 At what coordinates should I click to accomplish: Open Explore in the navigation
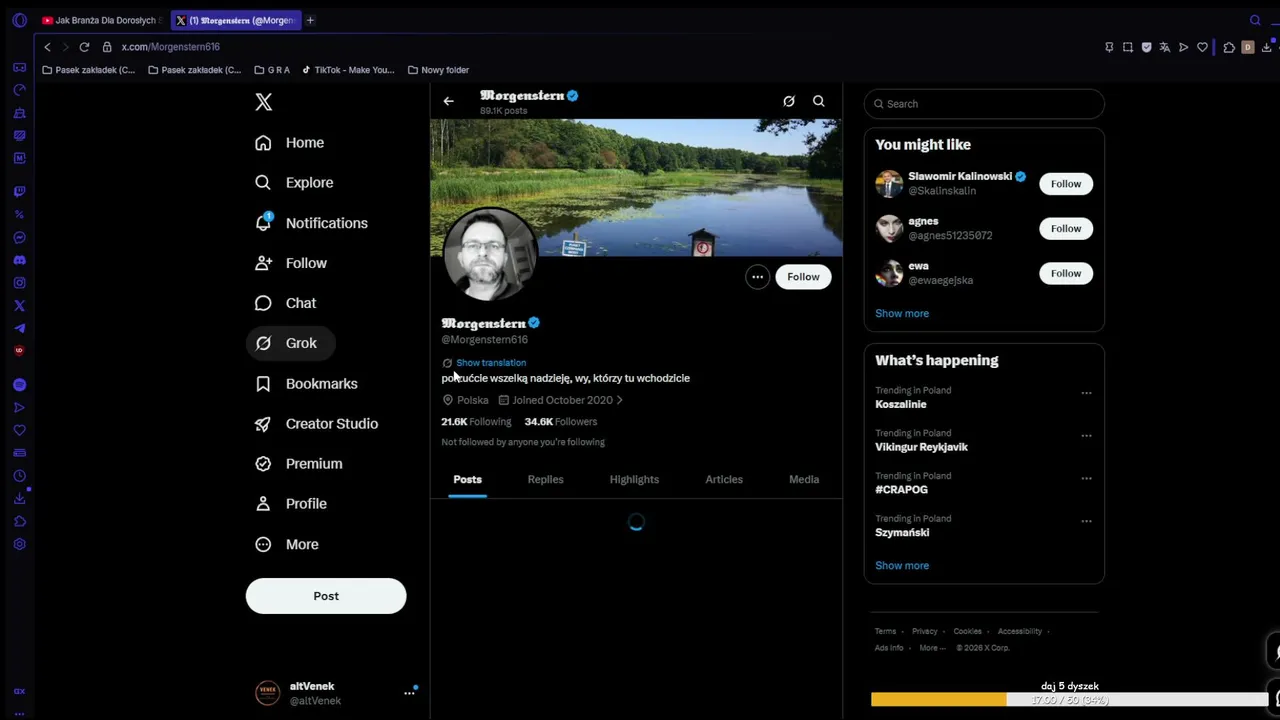click(x=294, y=183)
